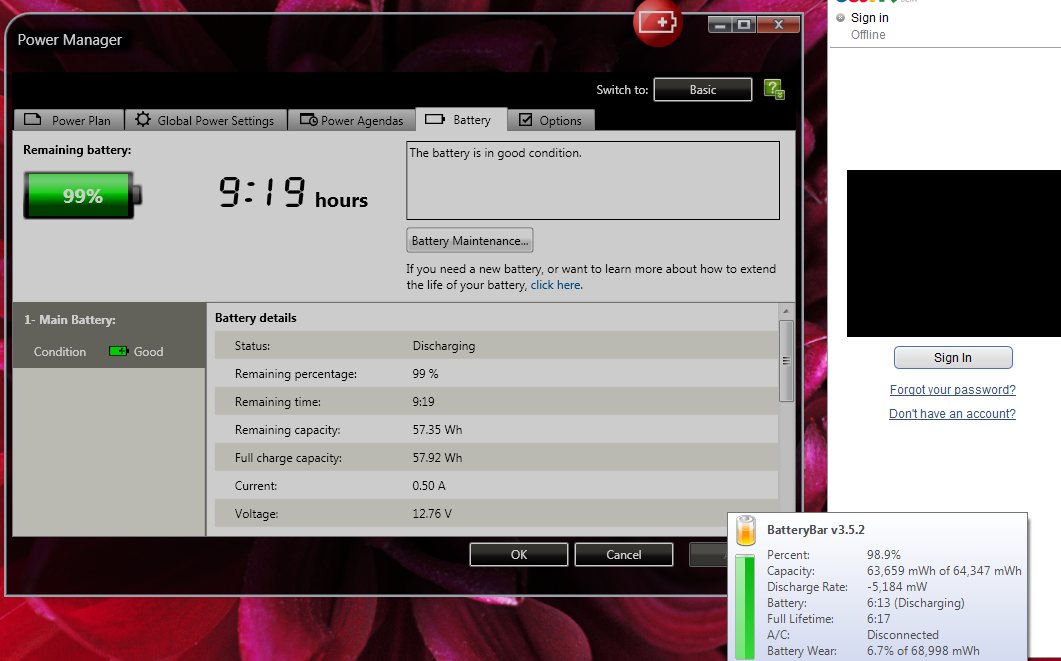Viewport: 1061px width, 661px height.
Task: Close the Power Manager window
Action: 778,25
